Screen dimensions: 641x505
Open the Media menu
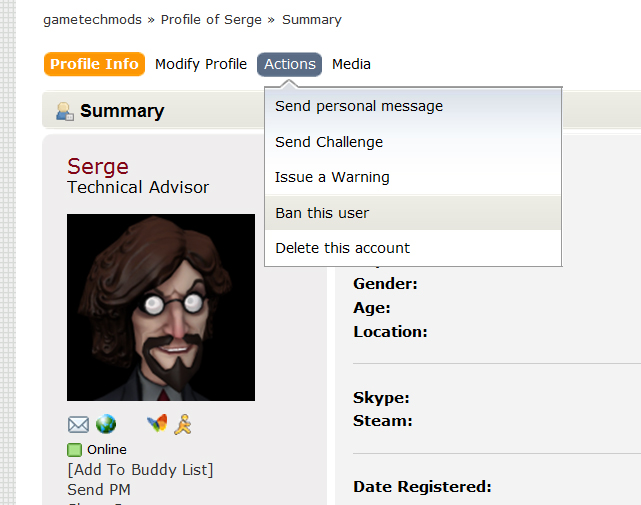tap(351, 64)
